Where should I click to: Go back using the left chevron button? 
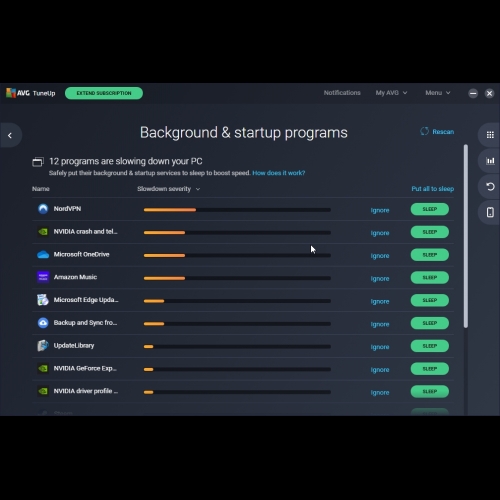pyautogui.click(x=10, y=135)
